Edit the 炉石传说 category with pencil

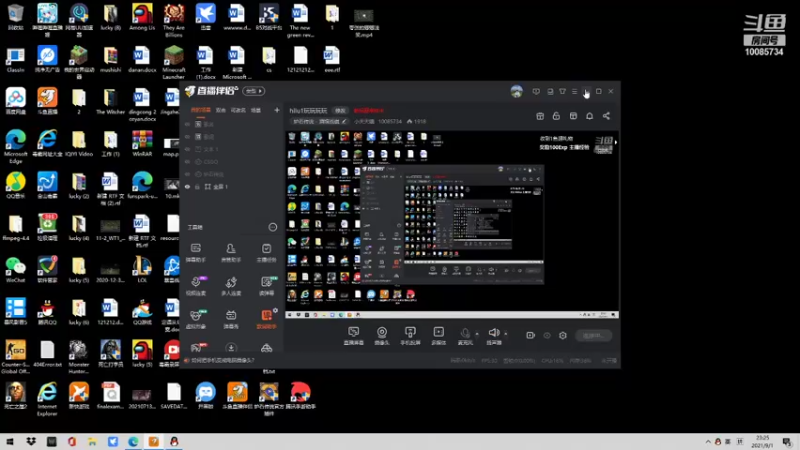point(344,121)
